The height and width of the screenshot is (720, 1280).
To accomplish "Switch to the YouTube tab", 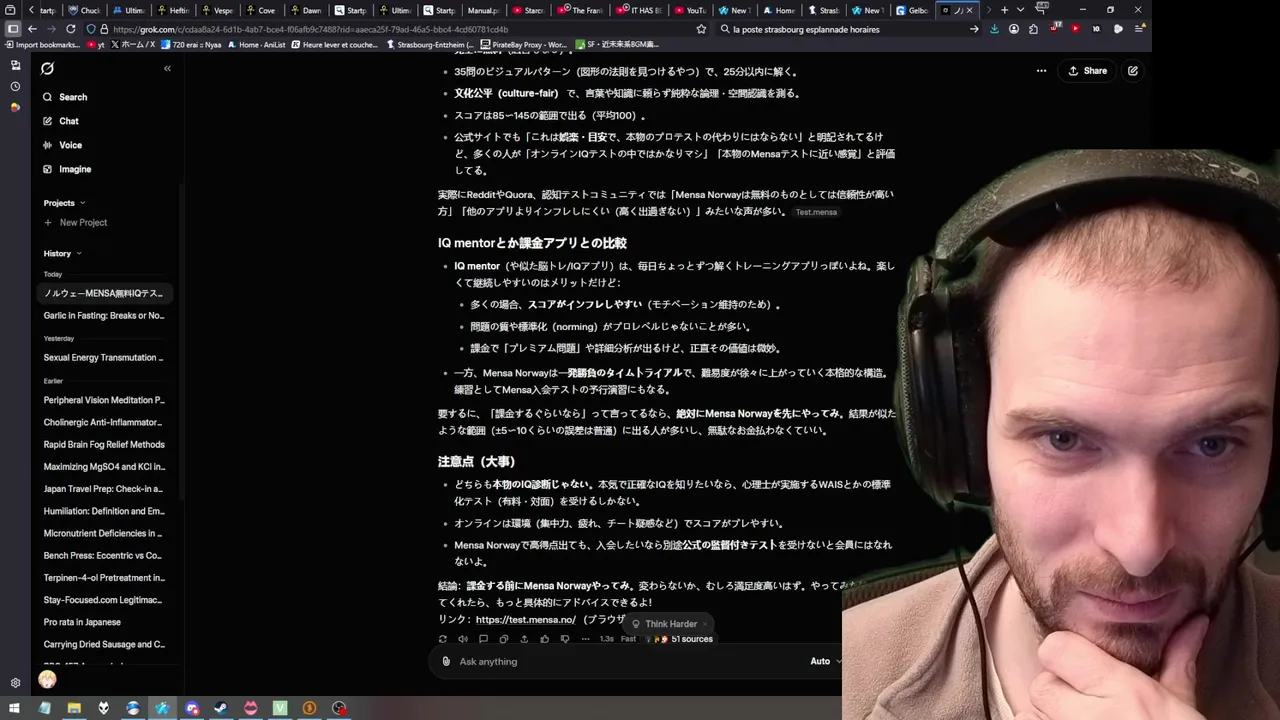I will tap(690, 10).
